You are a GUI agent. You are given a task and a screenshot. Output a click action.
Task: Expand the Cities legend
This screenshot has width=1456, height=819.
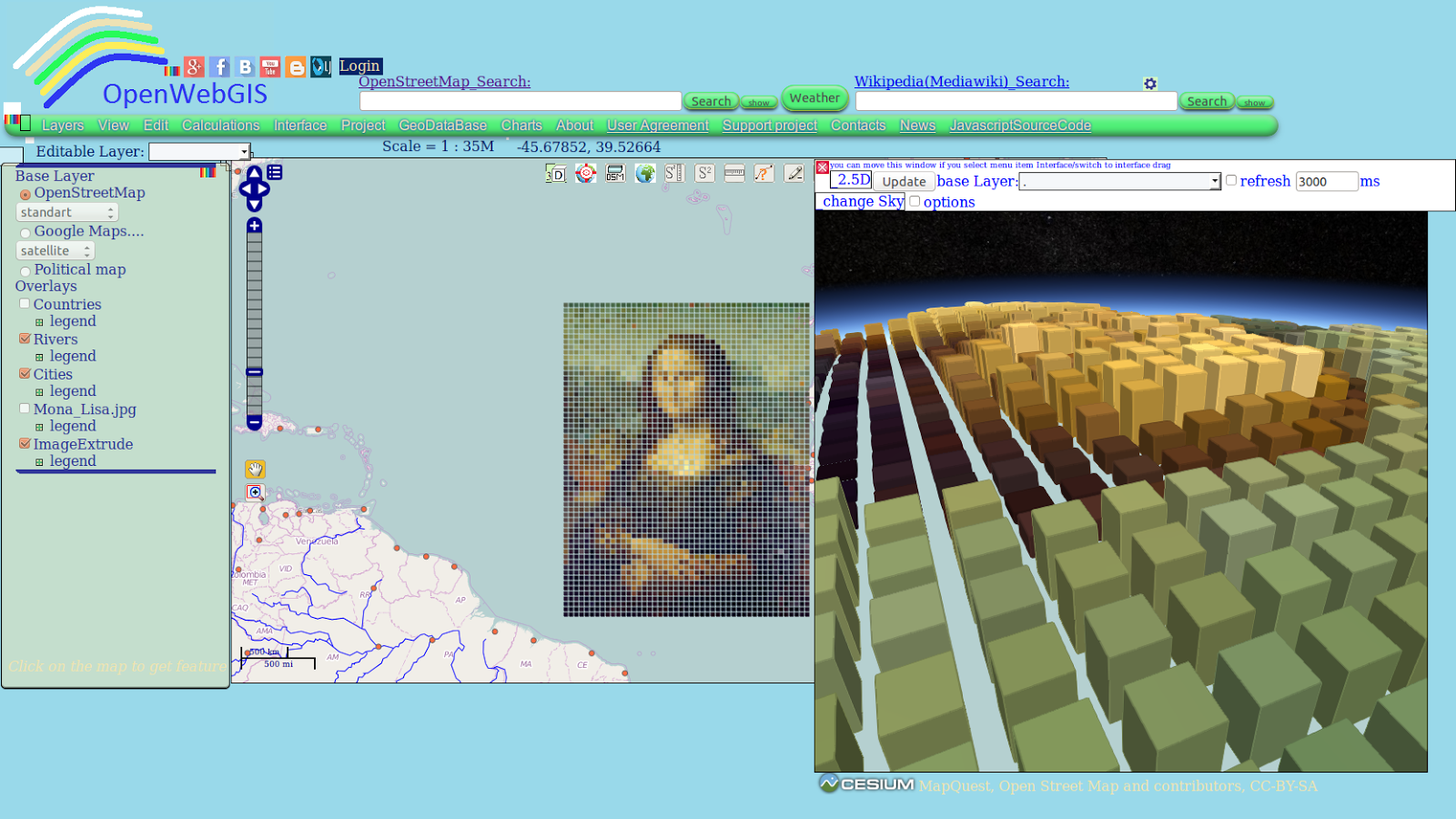39,392
